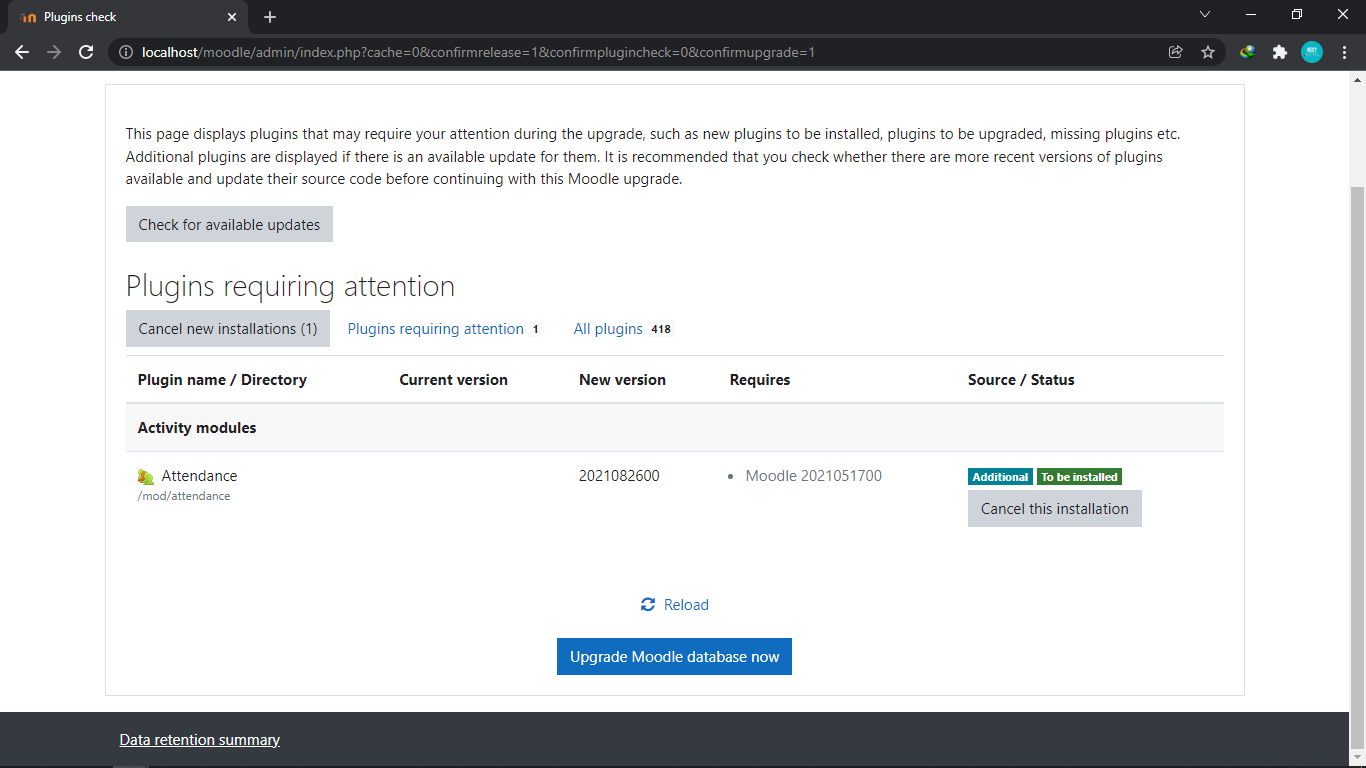Click the Requires column header
1366x768 pixels.
[760, 380]
